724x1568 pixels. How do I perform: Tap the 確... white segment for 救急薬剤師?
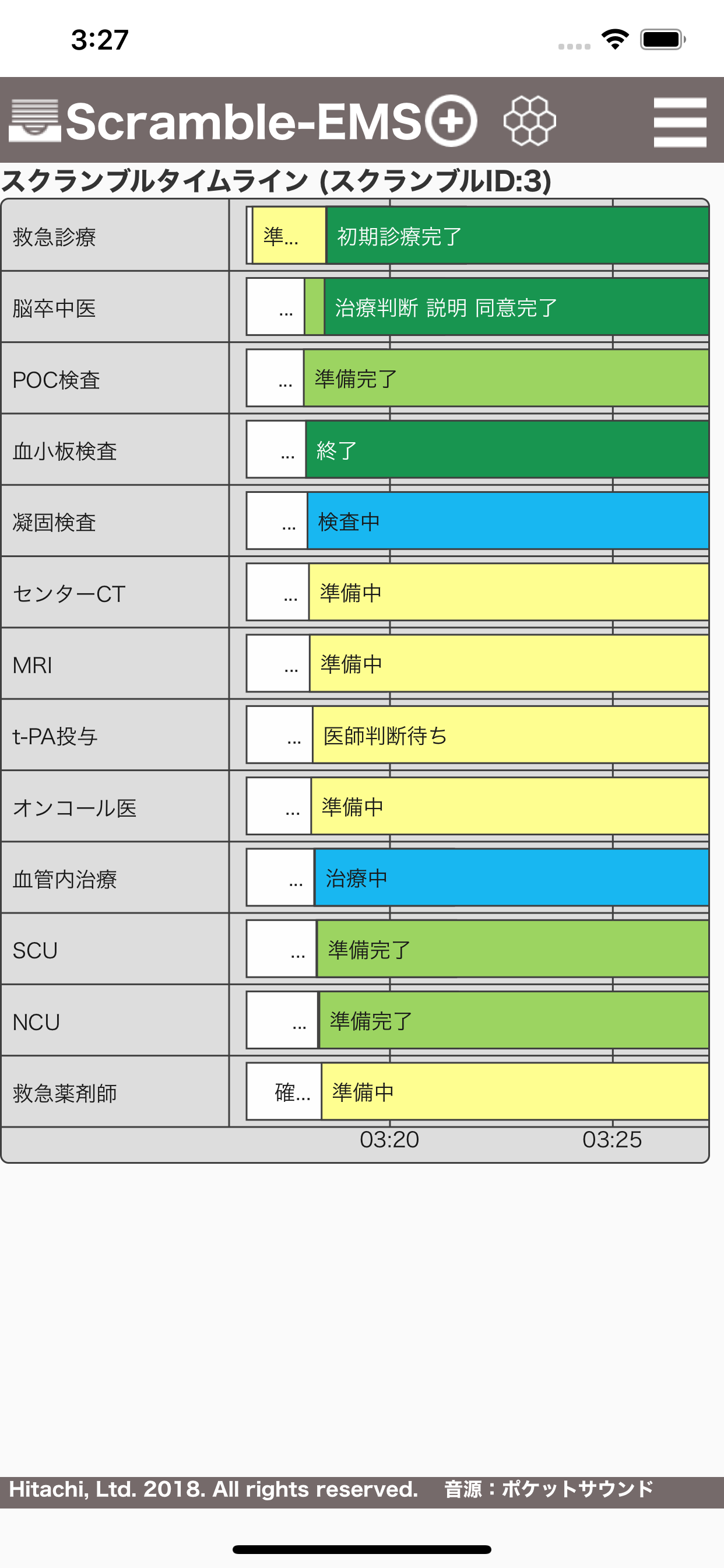(284, 1091)
